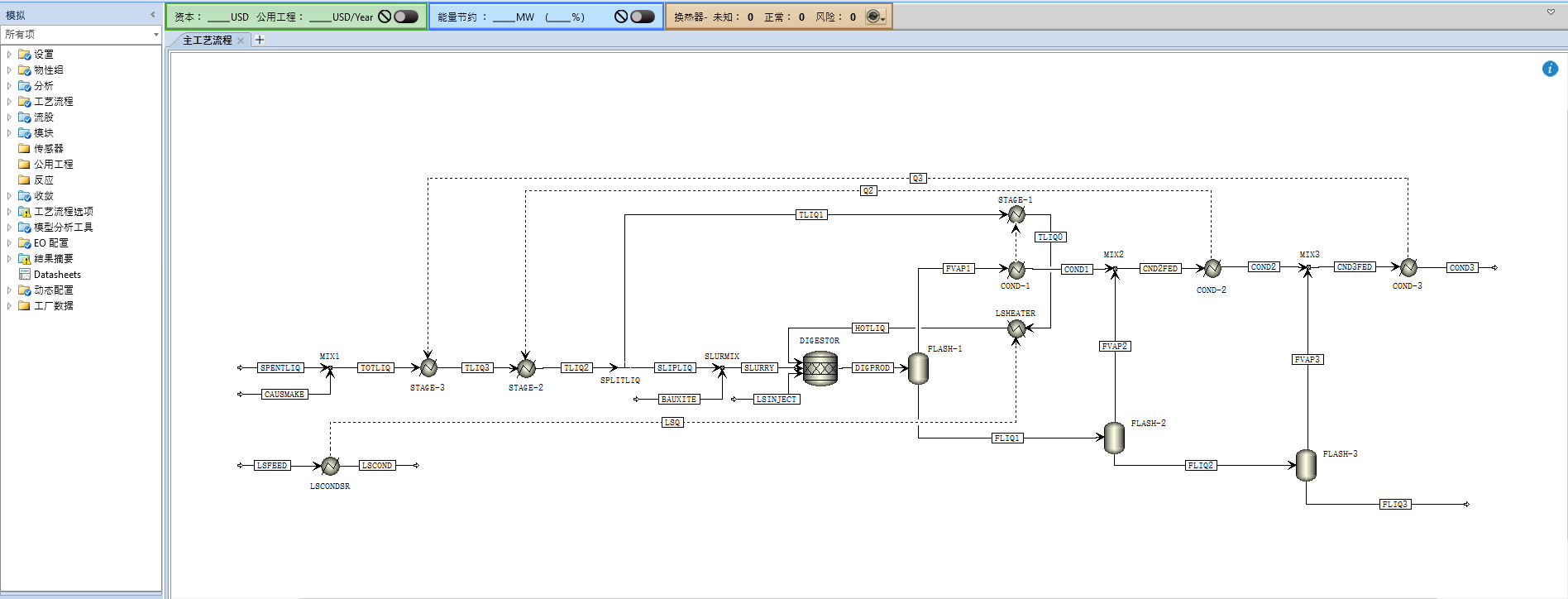Select the MIX1 mixer node

click(330, 367)
